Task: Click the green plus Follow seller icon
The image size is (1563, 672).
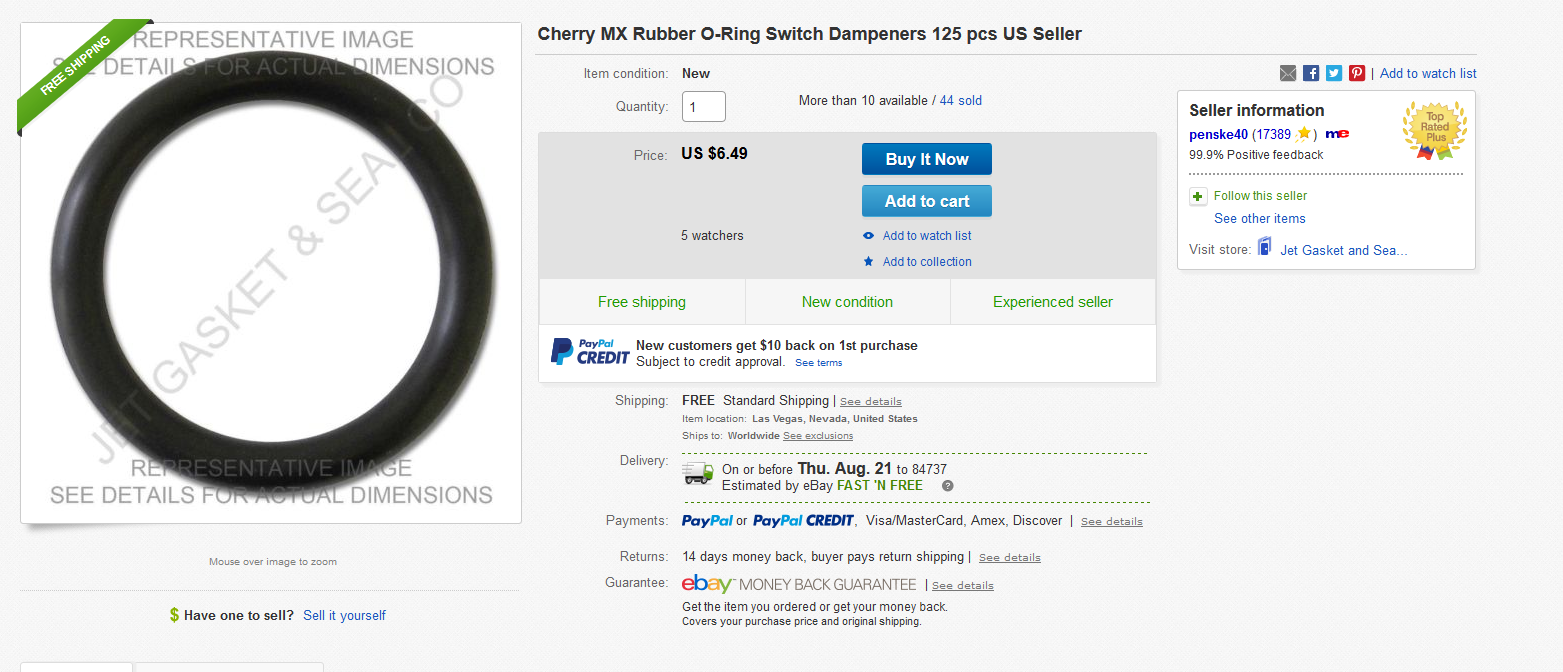Action: pyautogui.click(x=1198, y=196)
